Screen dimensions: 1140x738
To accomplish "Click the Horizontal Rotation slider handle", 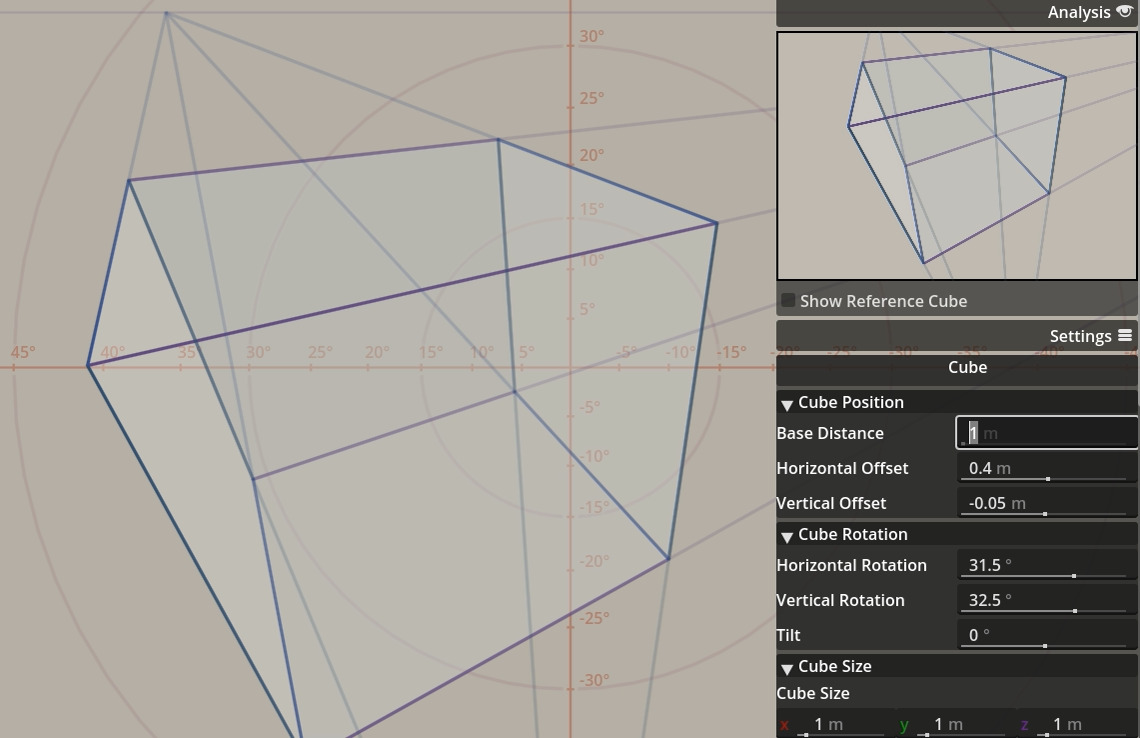I will (1074, 576).
